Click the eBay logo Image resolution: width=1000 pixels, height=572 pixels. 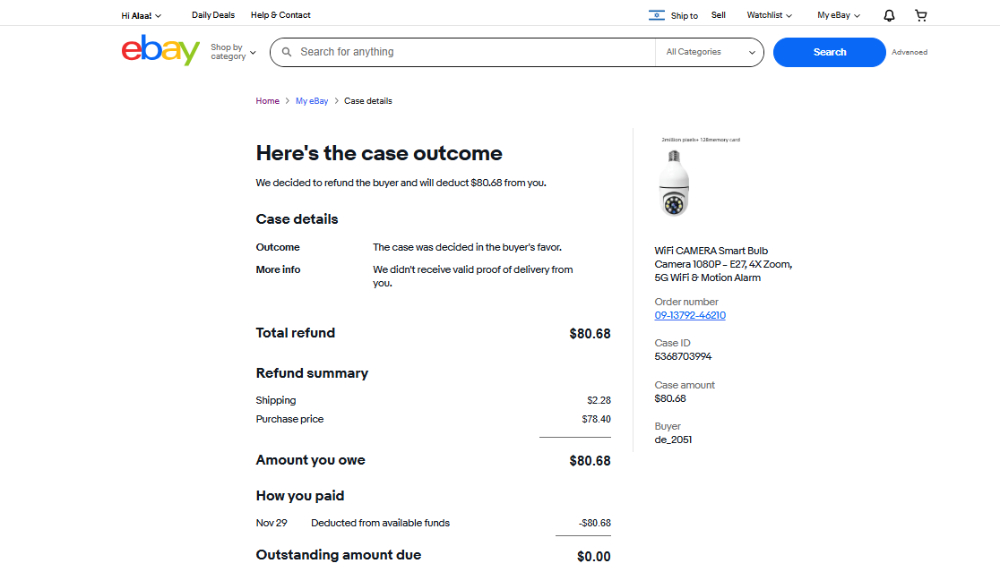point(160,51)
